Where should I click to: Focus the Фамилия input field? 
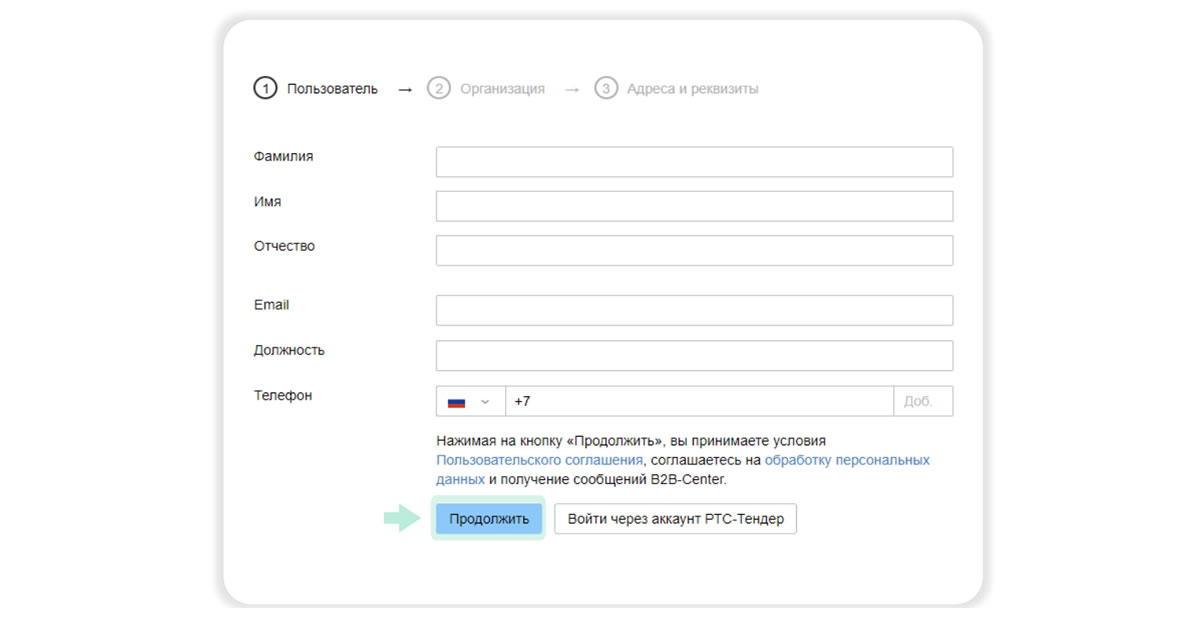coord(694,162)
